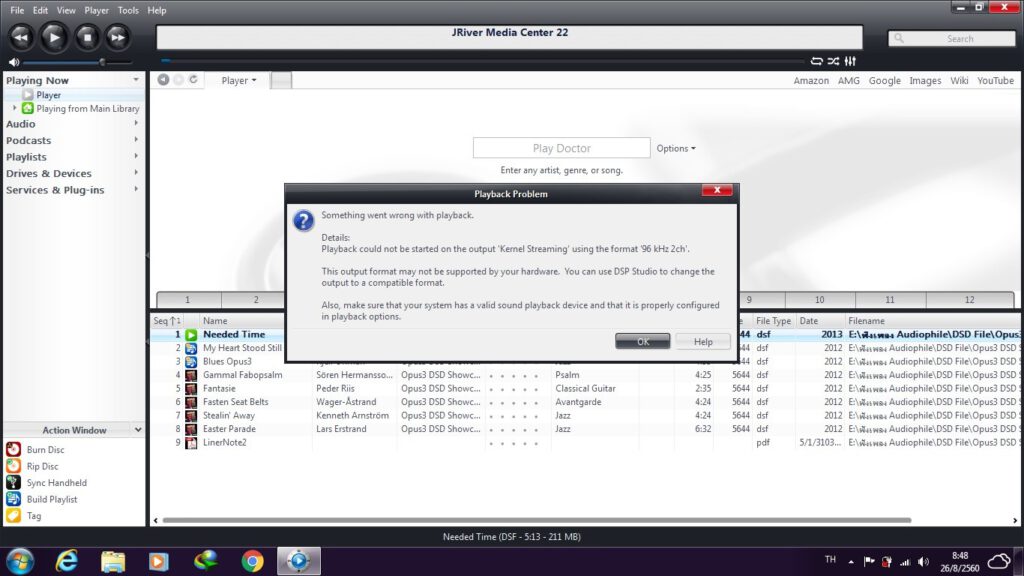Open the Player dropdown
1024x576 pixels.
238,80
